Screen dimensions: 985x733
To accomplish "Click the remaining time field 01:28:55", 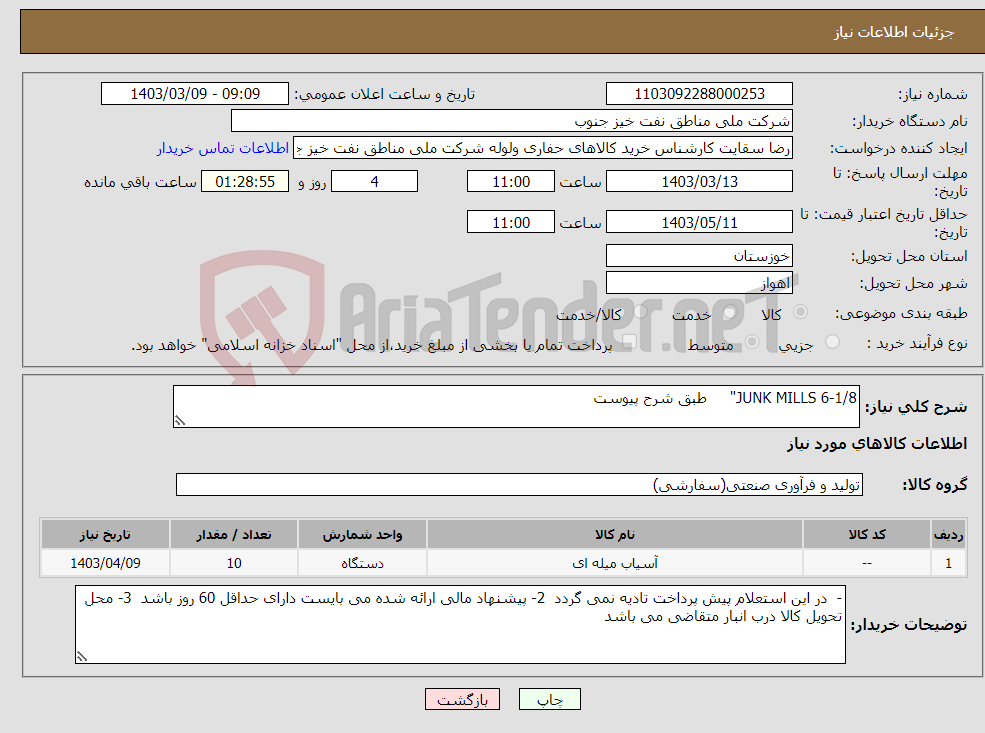I will [x=245, y=182].
